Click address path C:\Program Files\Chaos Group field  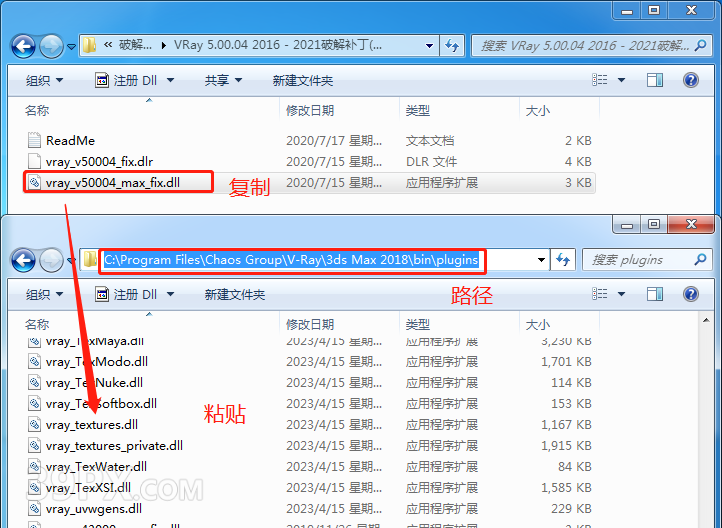point(291,260)
